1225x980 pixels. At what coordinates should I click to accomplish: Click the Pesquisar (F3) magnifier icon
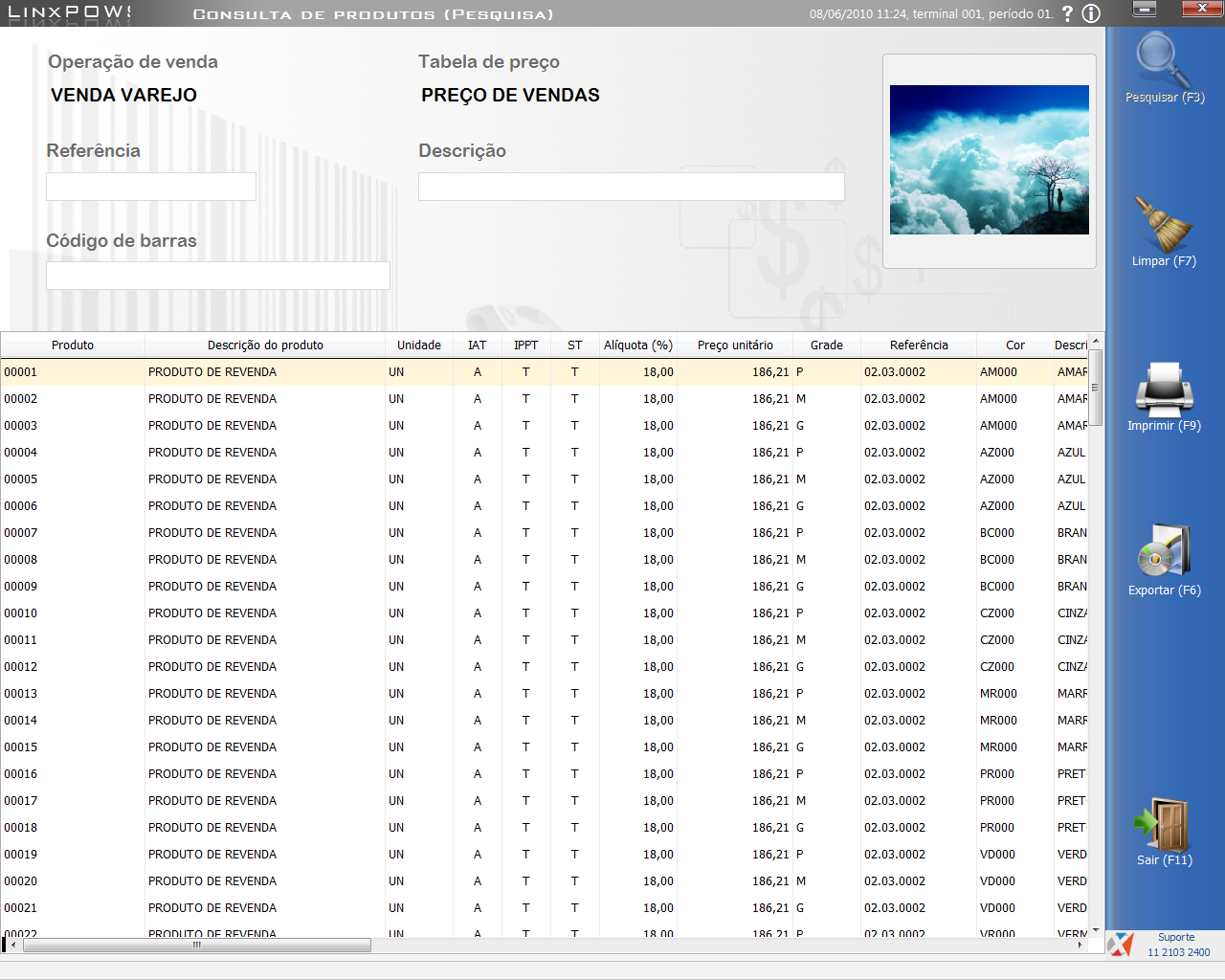coord(1164,59)
